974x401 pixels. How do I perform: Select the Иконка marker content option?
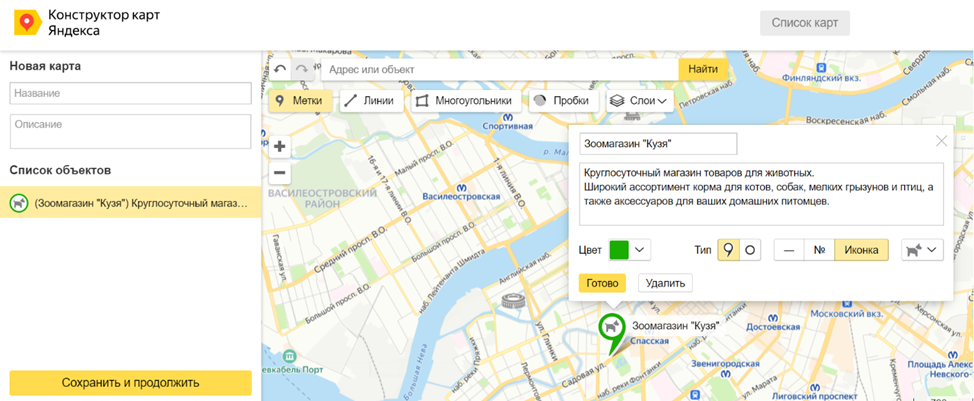click(861, 250)
